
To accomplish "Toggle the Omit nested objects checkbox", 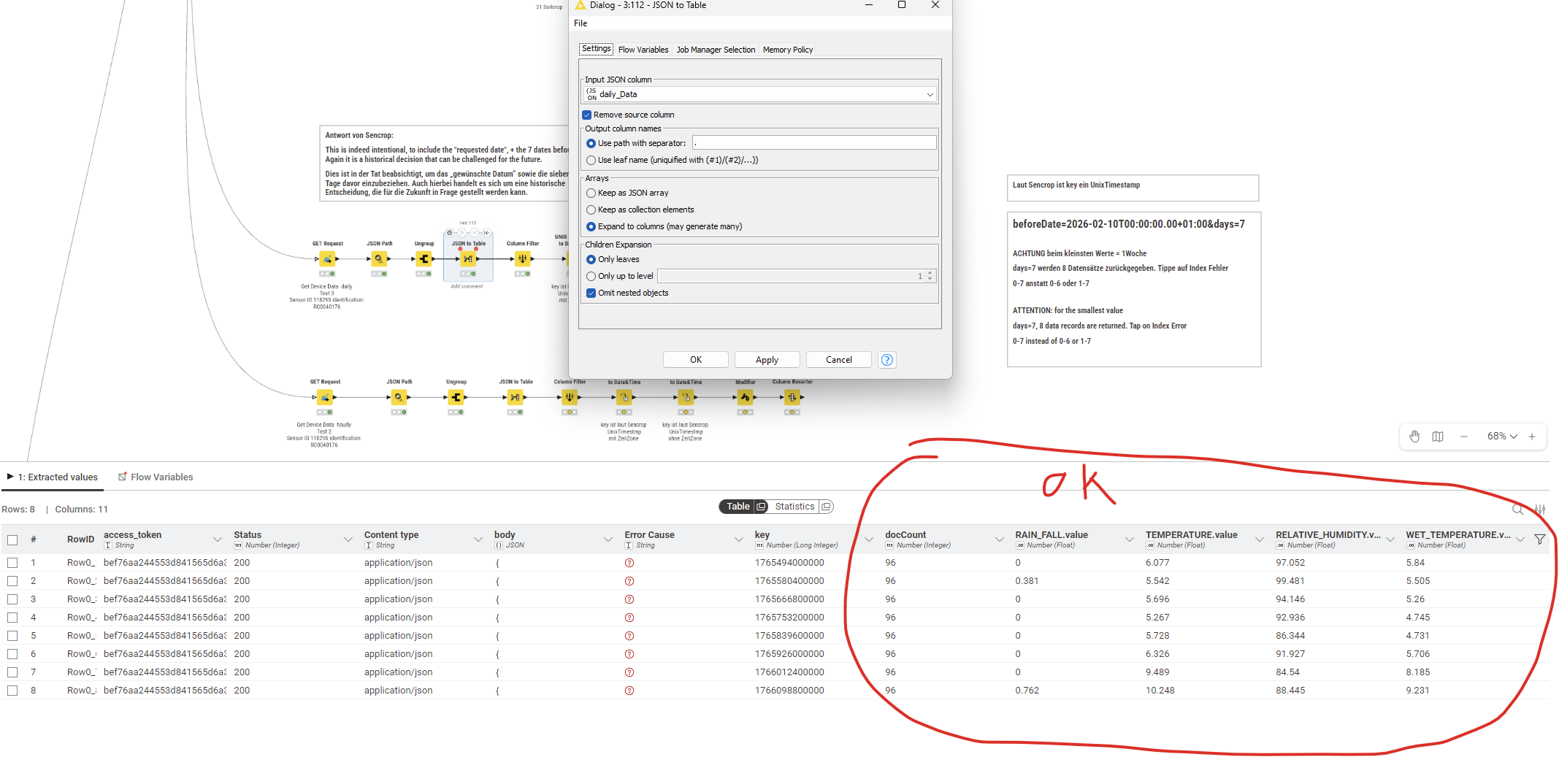I will pyautogui.click(x=591, y=293).
